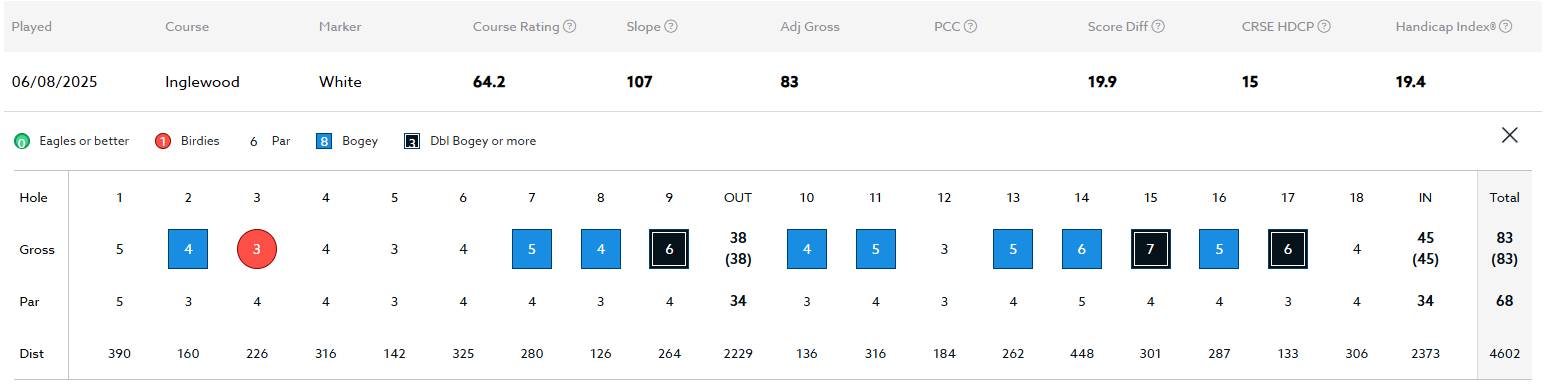Viewport: 1546px width, 385px height.
Task: Select the Inglewood course name
Action: click(x=203, y=82)
